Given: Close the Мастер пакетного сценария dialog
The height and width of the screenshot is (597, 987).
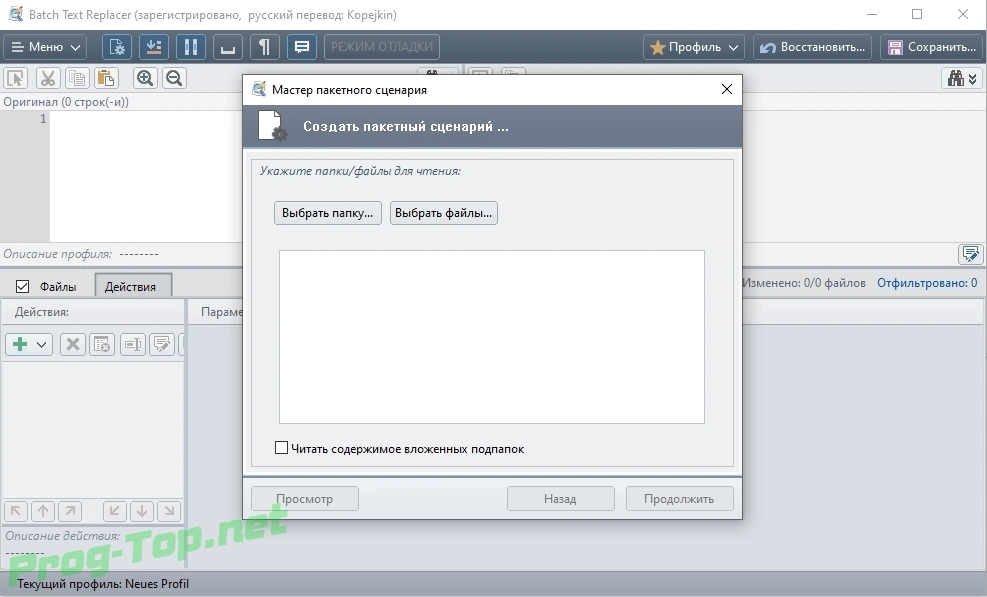Looking at the screenshot, I should (726, 89).
